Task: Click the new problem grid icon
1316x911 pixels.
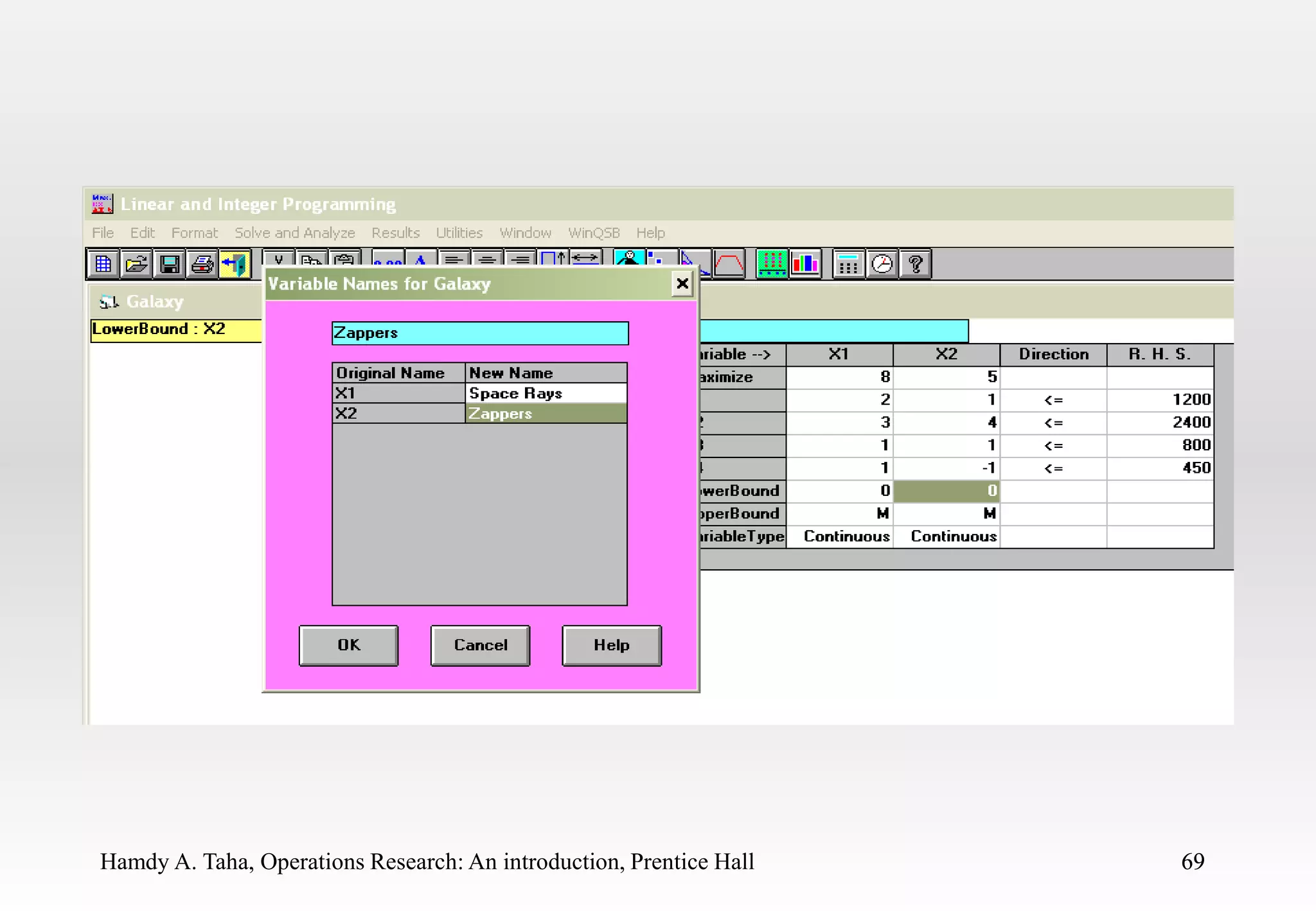Action: tap(103, 264)
